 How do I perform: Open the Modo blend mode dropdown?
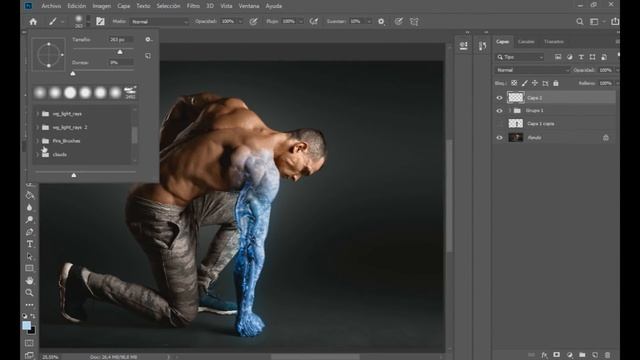tap(160, 22)
